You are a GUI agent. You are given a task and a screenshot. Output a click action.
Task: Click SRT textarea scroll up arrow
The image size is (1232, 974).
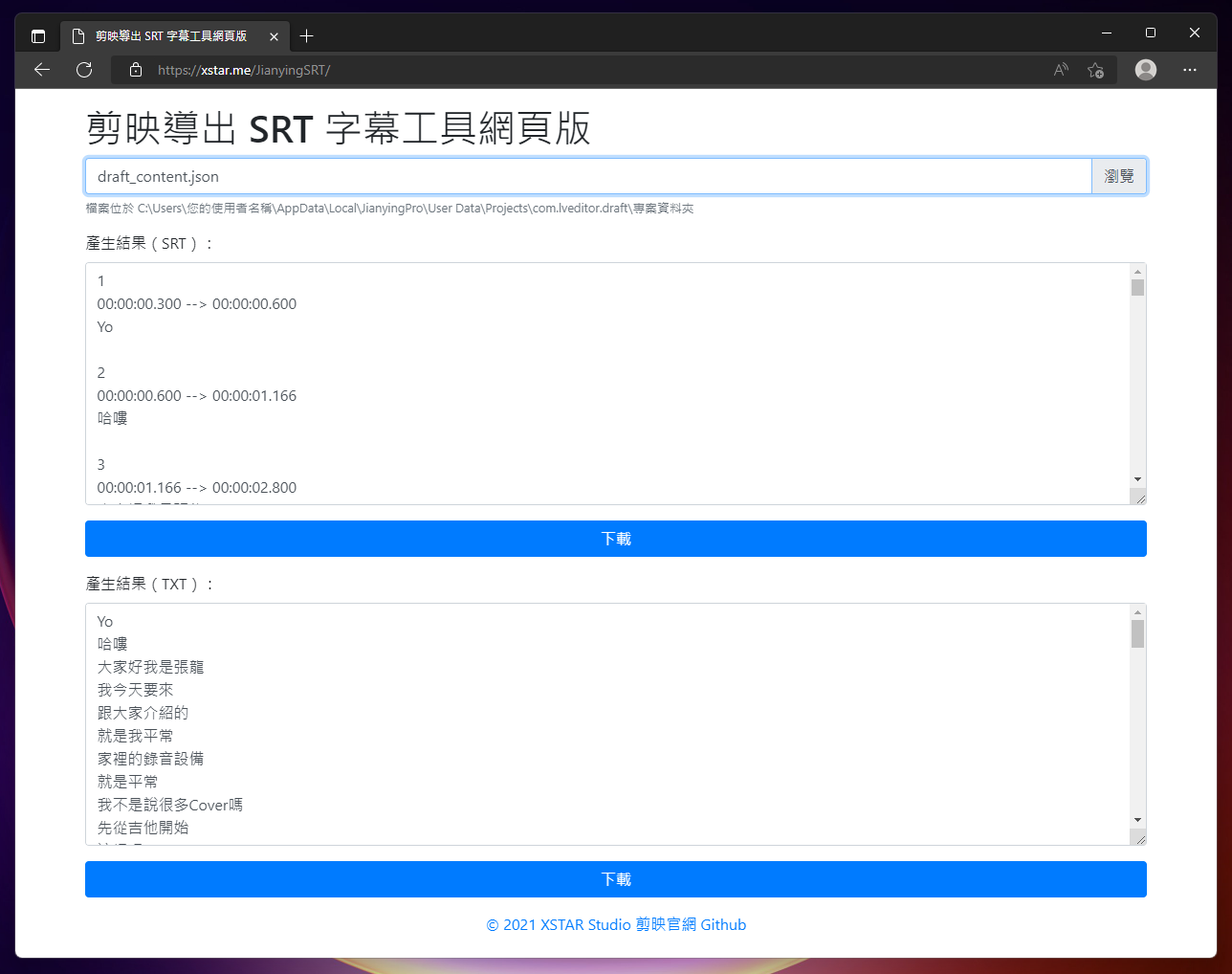click(1137, 272)
